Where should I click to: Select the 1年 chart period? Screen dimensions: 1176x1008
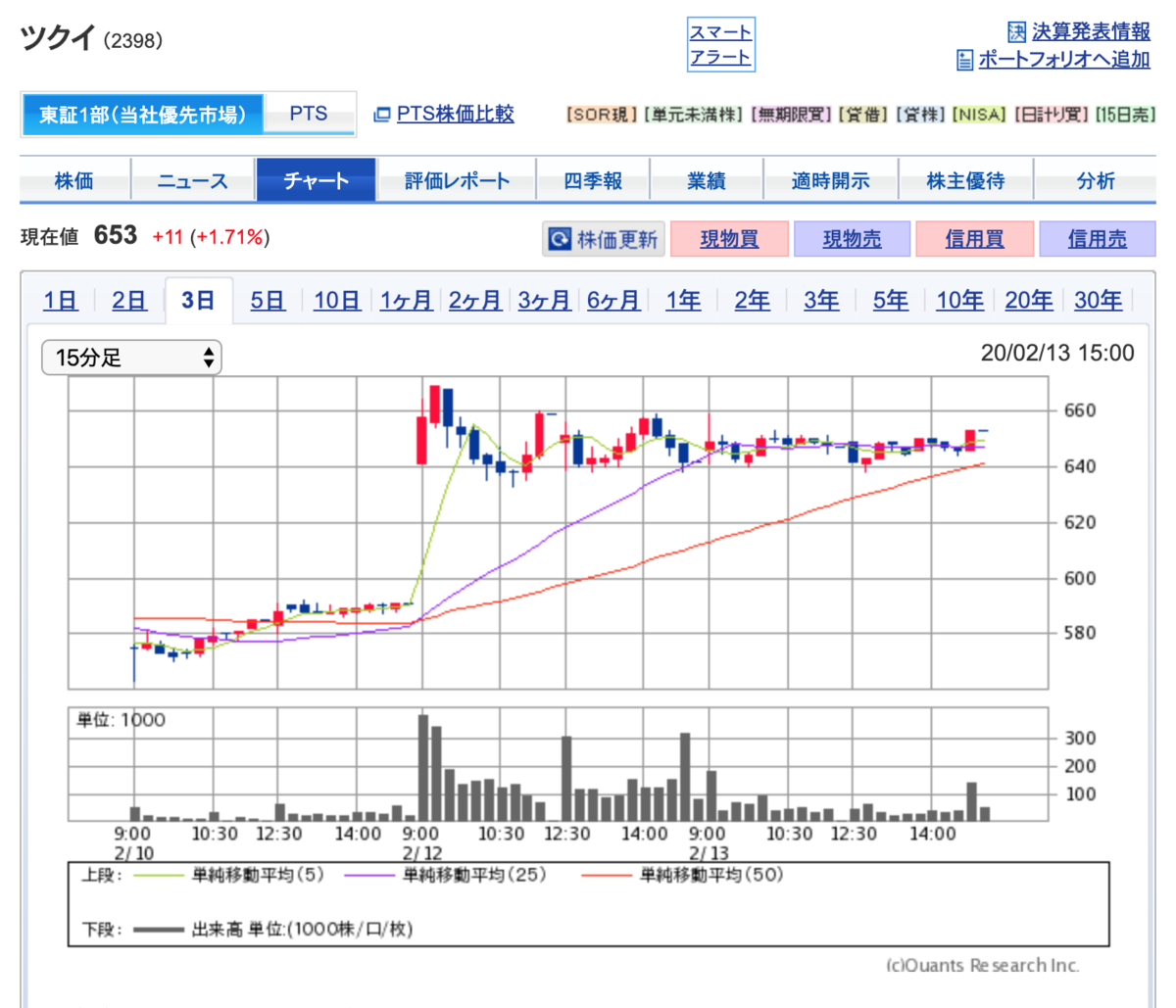click(x=683, y=301)
